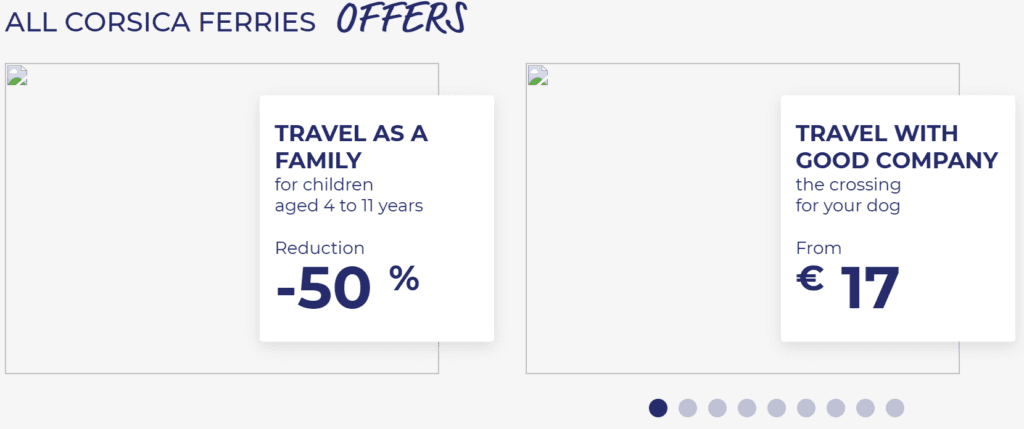Select the 'for children aged 4 to 11 years' text

pos(349,195)
